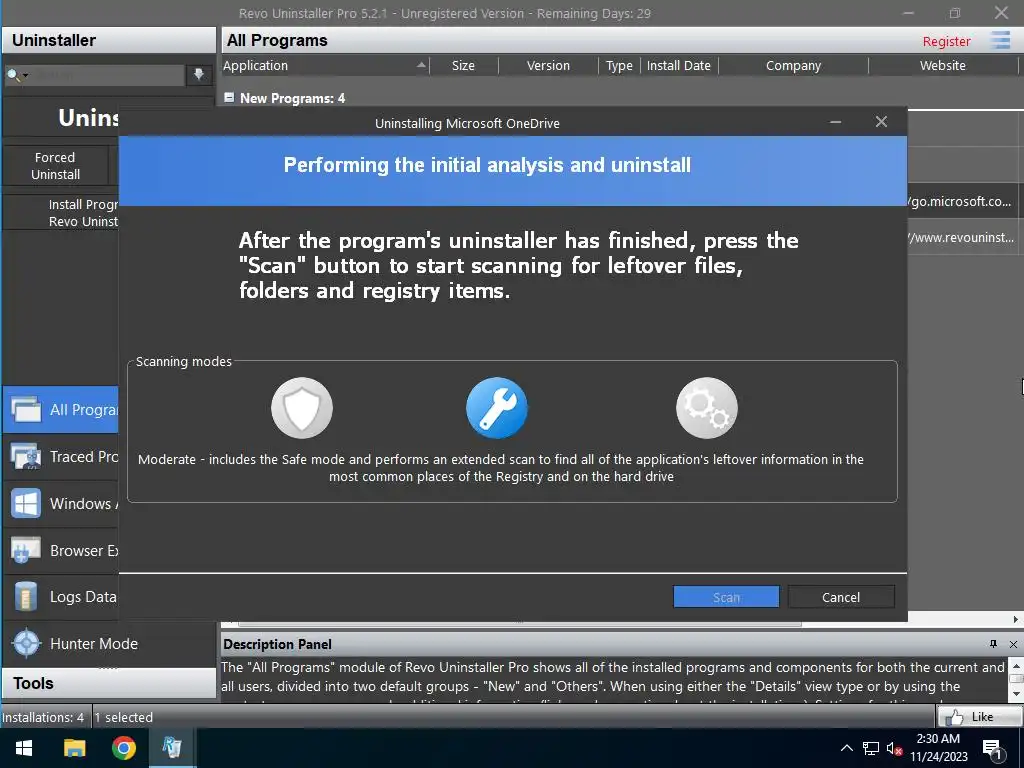This screenshot has height=768, width=1024.
Task: Close the Uninstalling Microsoft OneDrive dialog
Action: point(881,122)
